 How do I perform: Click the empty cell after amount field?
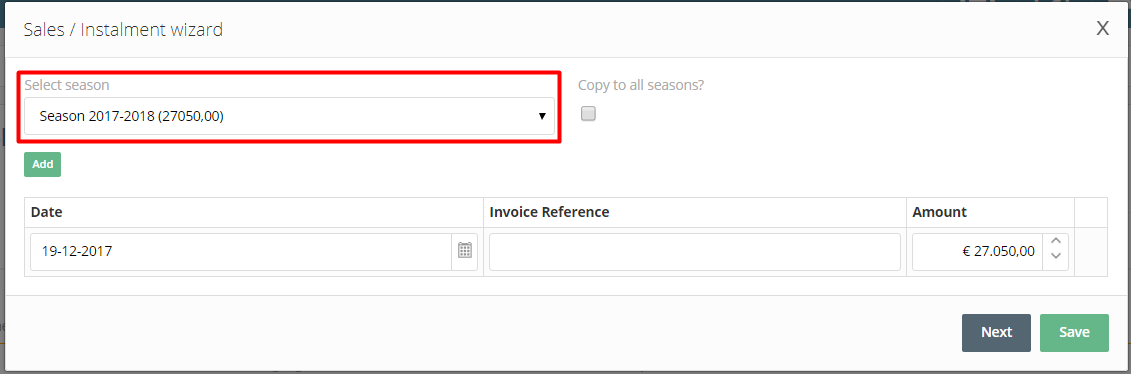[1091, 251]
